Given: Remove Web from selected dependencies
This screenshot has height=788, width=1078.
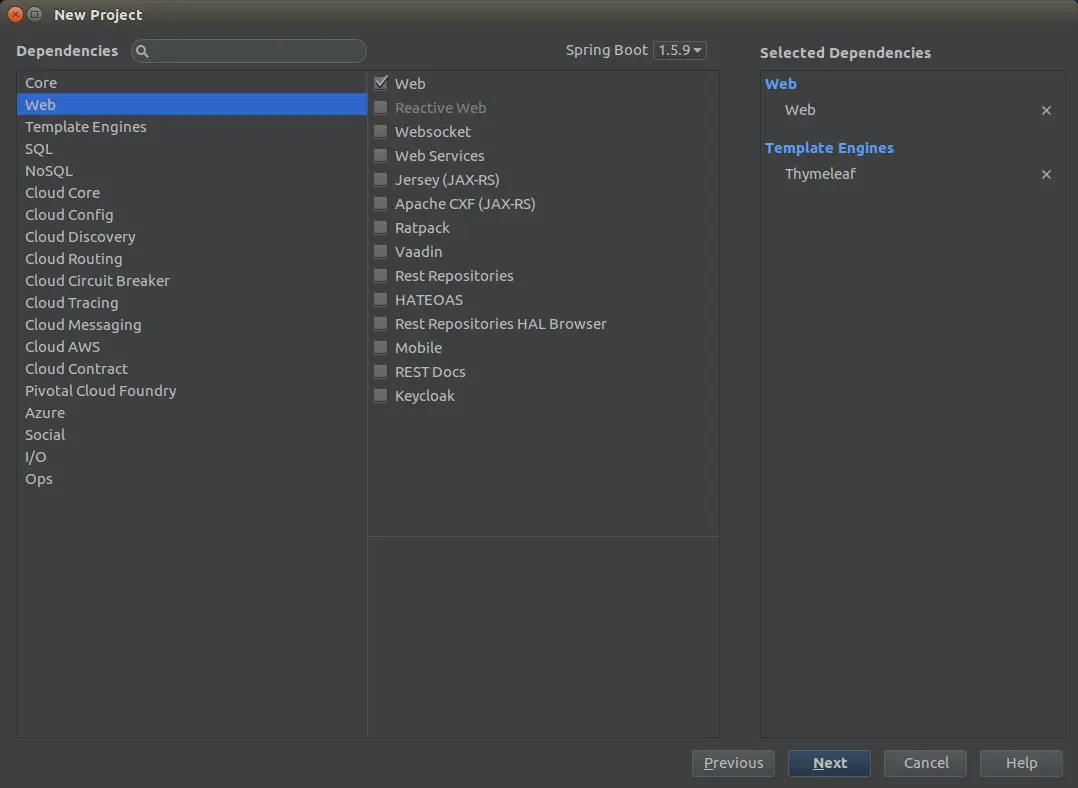Looking at the screenshot, I should tap(1046, 110).
